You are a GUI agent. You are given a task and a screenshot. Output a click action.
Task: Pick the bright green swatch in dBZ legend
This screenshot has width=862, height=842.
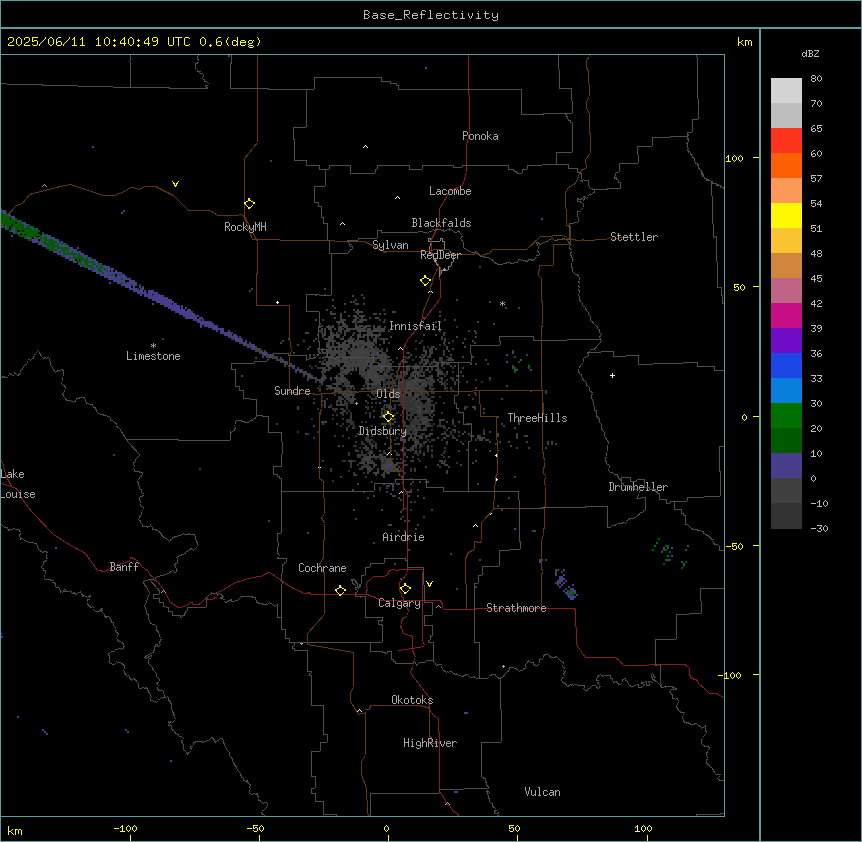tap(786, 416)
